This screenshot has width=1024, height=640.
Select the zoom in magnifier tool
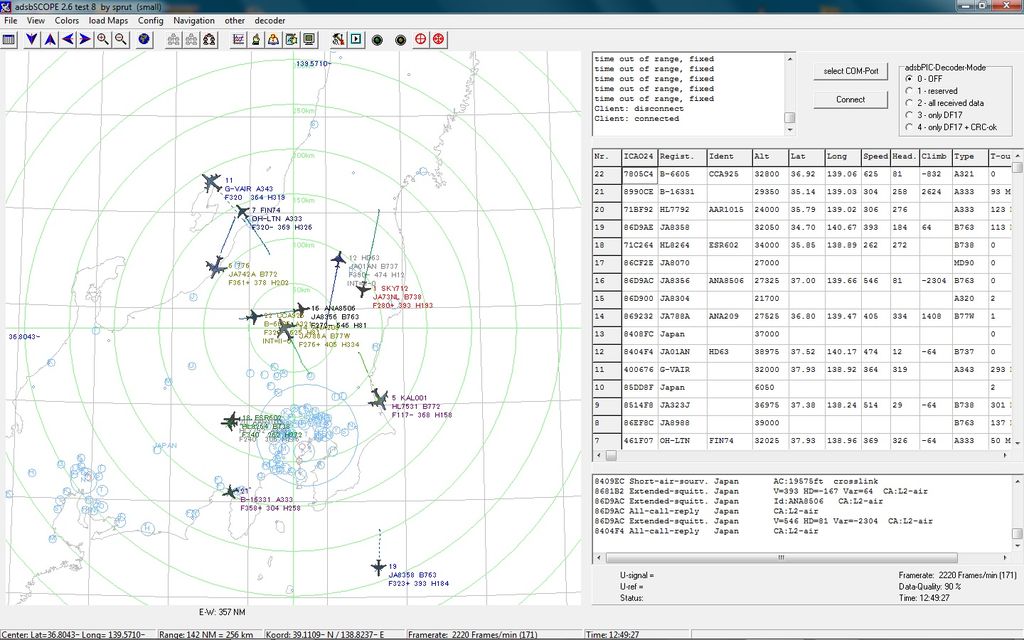(x=103, y=40)
